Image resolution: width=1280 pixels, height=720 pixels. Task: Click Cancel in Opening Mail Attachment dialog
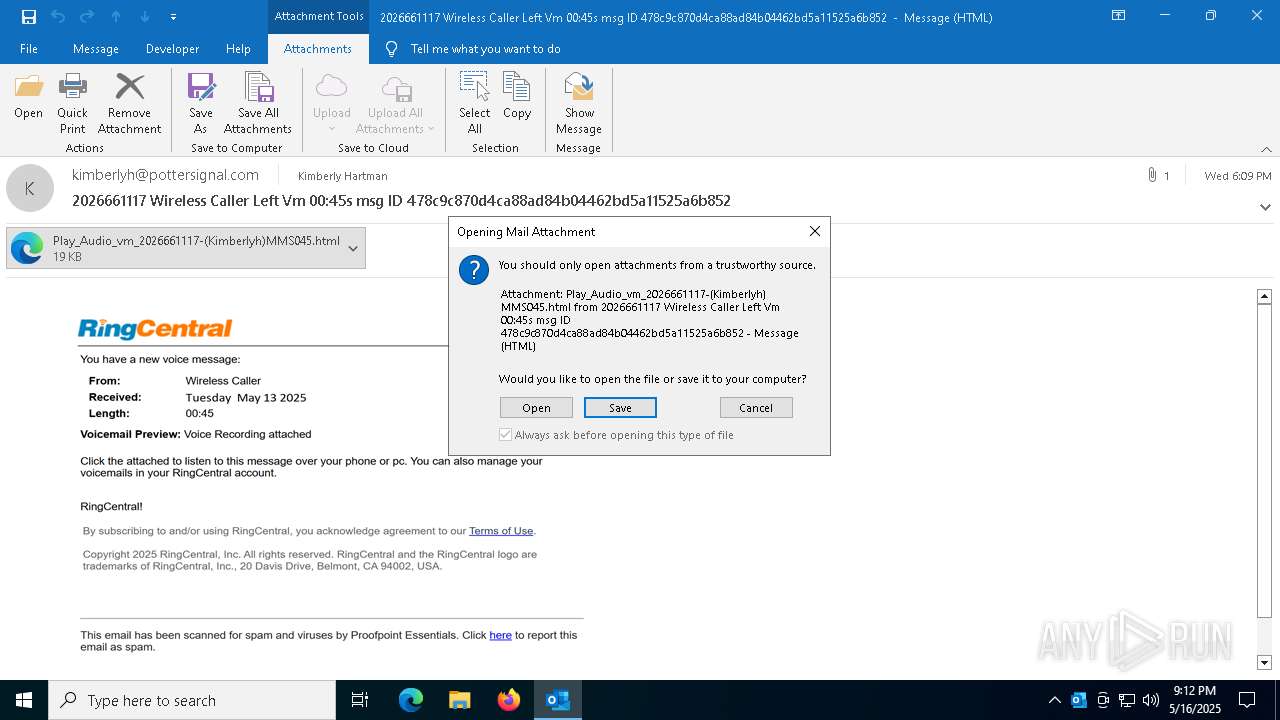point(756,407)
